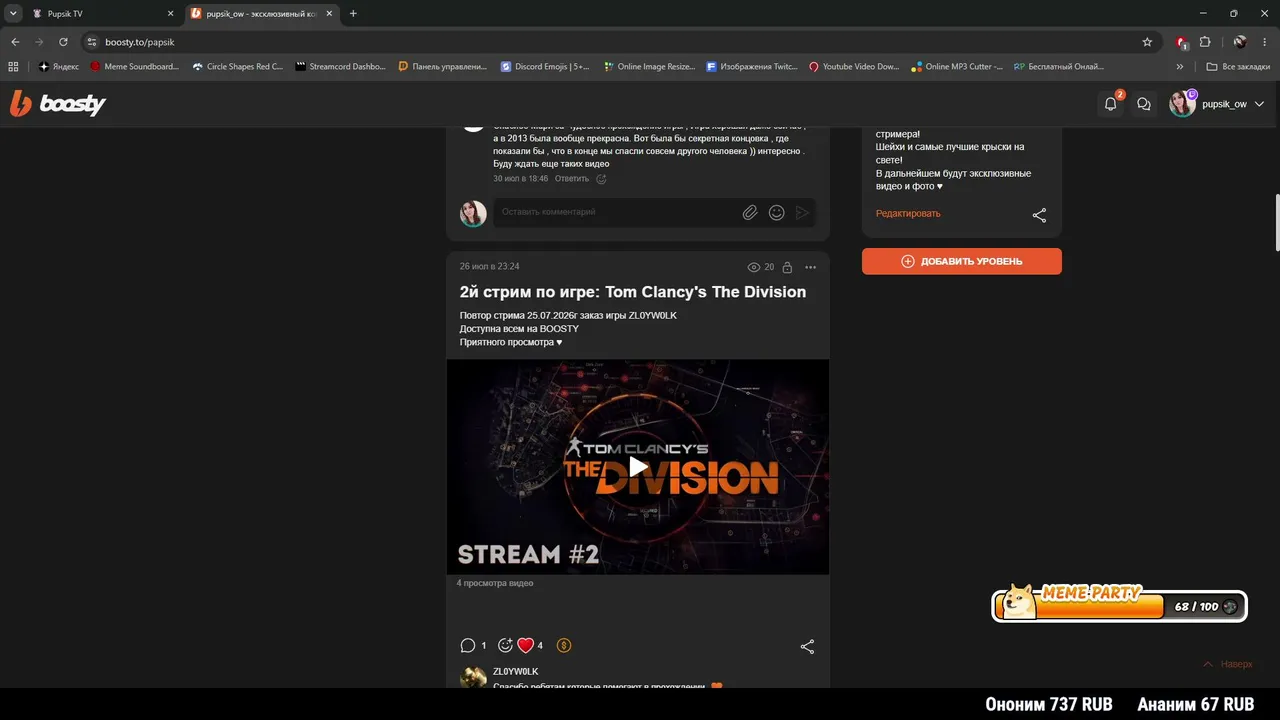This screenshot has height=720, width=1280.
Task: Open the Online Image Resizer bookmark
Action: coord(648,67)
